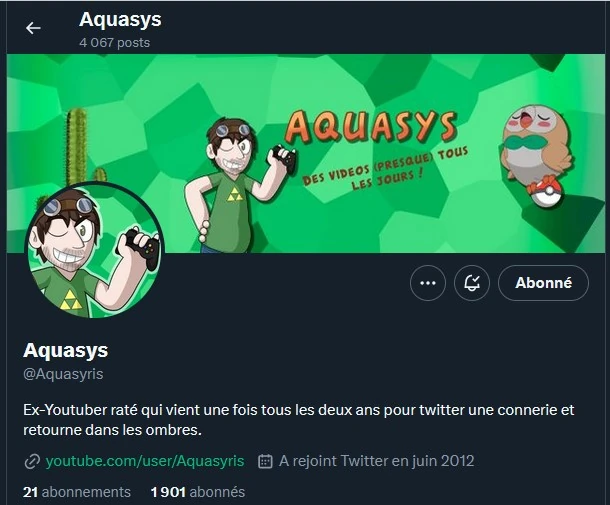Image resolution: width=610 pixels, height=505 pixels.
Task: Click the Aquasys title in the header
Action: pyautogui.click(x=120, y=19)
